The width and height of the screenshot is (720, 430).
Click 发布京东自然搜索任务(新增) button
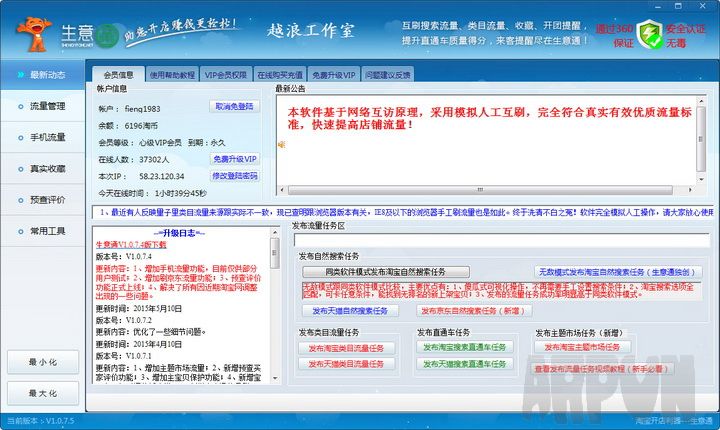[473, 311]
